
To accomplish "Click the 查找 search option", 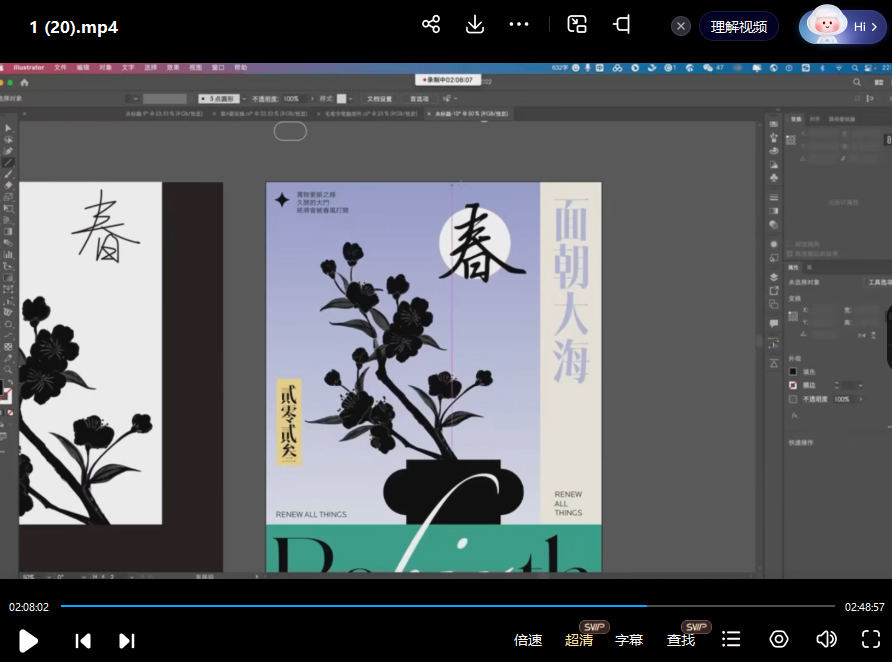I will pyautogui.click(x=681, y=640).
